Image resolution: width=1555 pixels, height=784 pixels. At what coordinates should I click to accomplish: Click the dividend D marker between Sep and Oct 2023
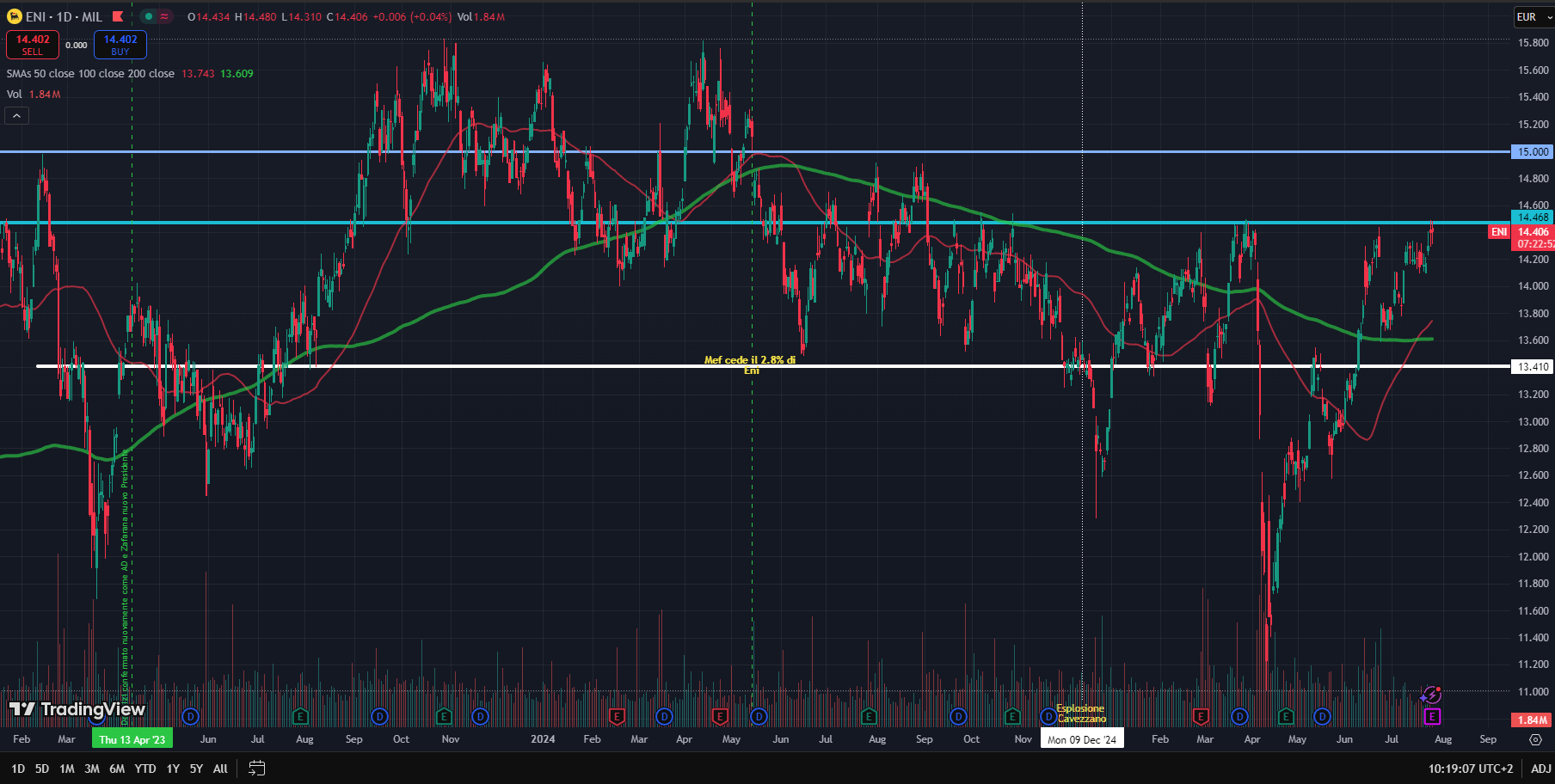(379, 716)
